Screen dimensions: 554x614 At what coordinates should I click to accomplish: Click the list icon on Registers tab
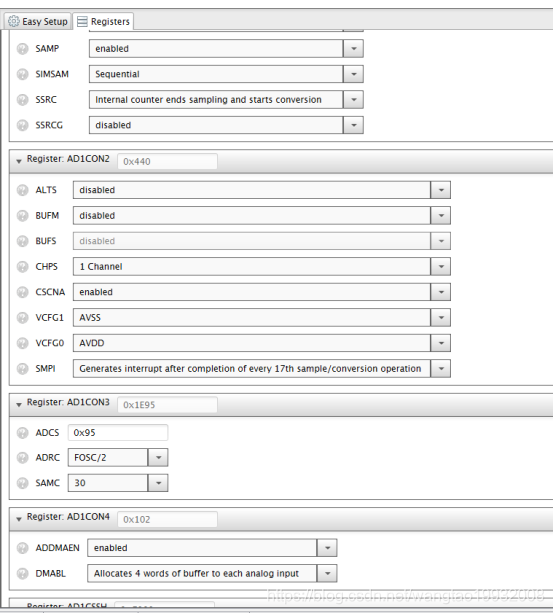tap(82, 21)
